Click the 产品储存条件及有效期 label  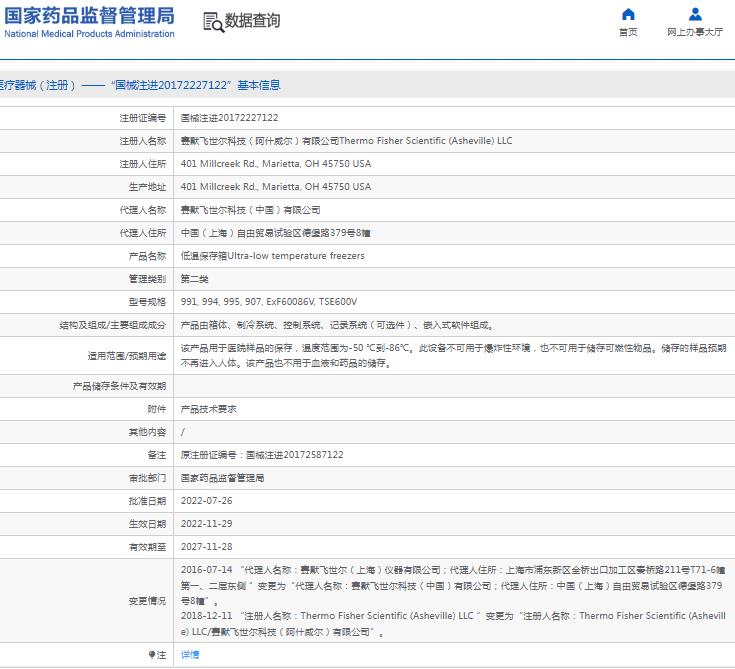(x=119, y=386)
